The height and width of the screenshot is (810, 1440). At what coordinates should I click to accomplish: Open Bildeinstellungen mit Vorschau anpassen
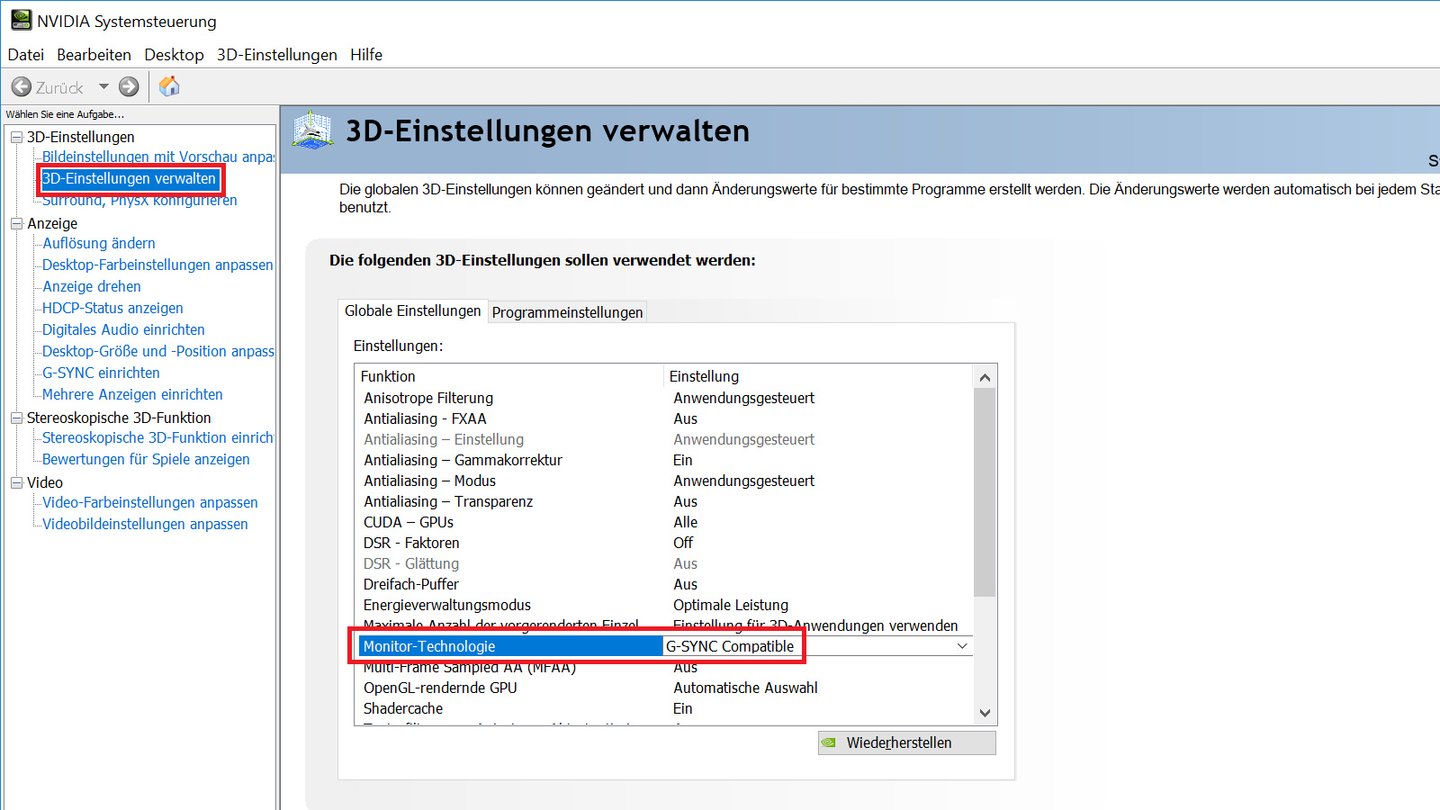pyautogui.click(x=158, y=157)
